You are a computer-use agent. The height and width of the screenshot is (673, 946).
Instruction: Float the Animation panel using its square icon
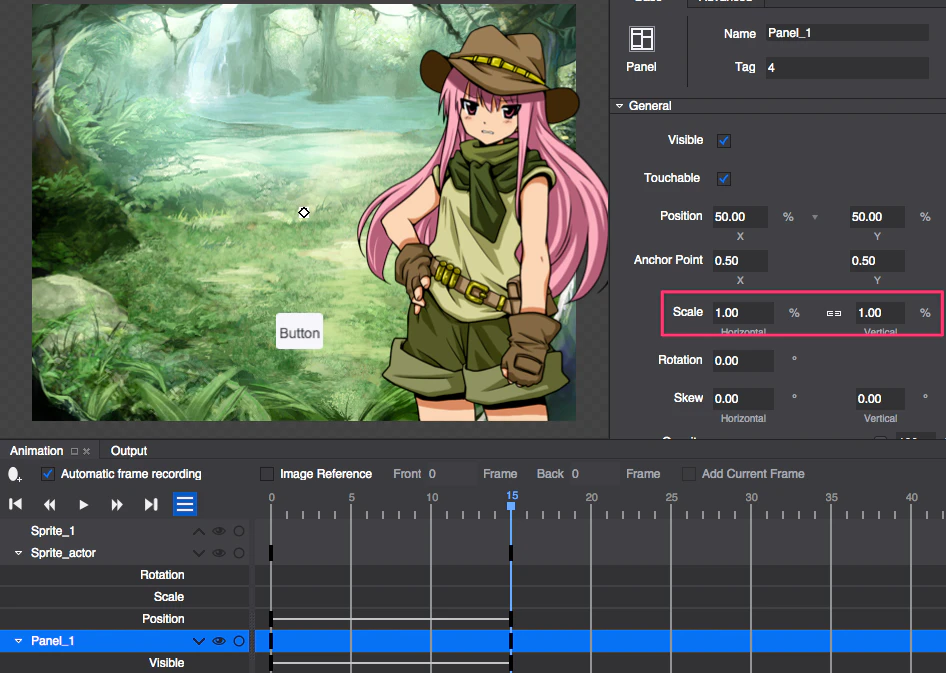click(74, 451)
